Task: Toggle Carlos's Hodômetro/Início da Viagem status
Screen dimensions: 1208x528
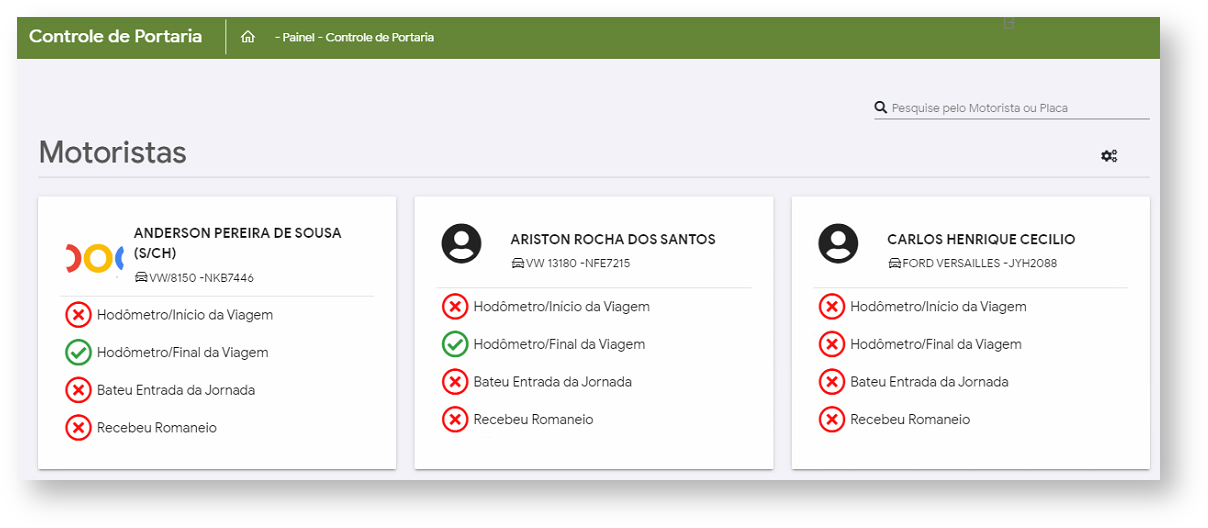Action: [831, 307]
